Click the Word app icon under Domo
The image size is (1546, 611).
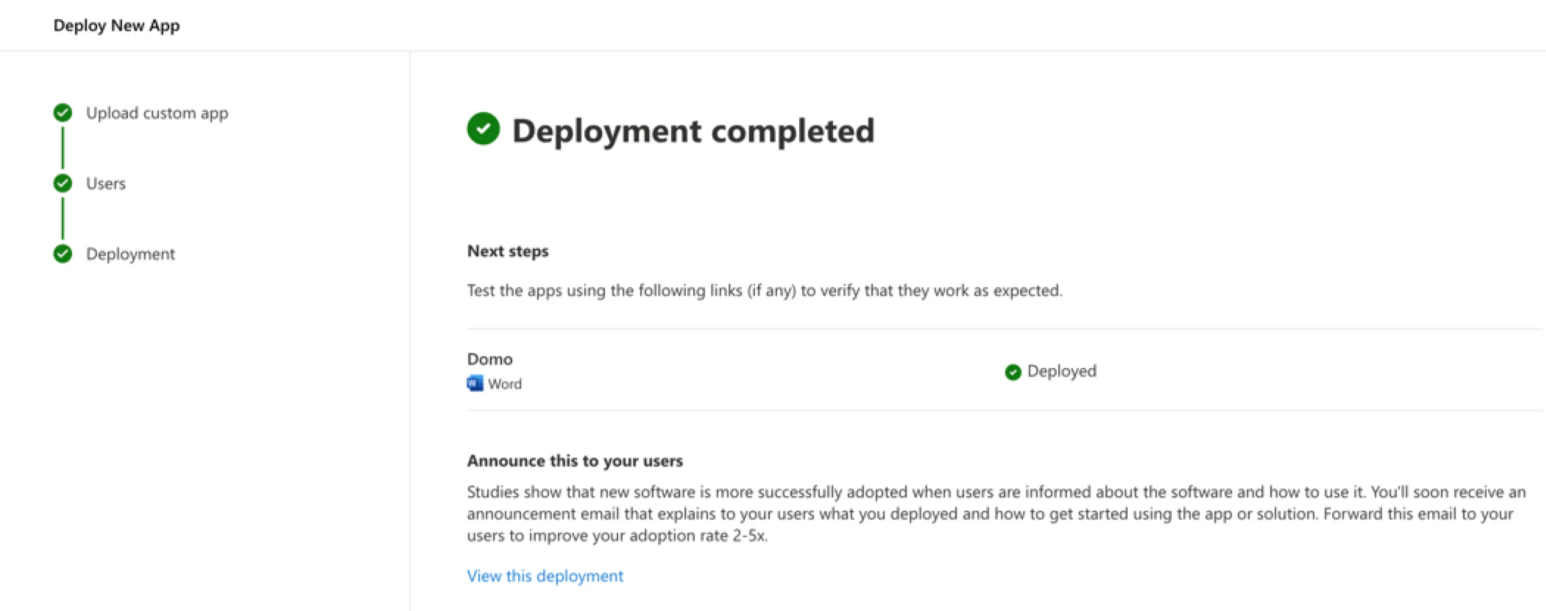[475, 383]
